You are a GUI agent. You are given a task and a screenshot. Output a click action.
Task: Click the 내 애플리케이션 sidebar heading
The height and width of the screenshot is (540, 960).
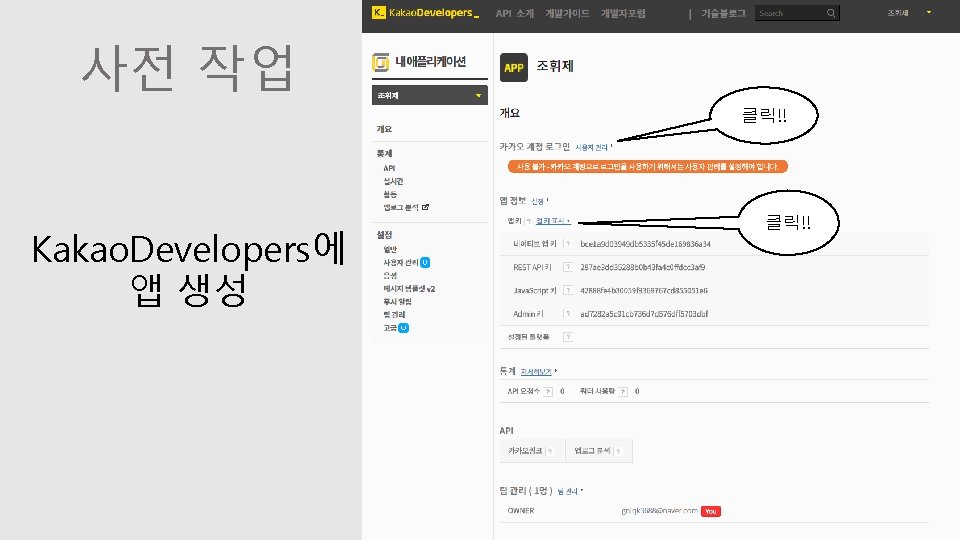click(x=430, y=61)
